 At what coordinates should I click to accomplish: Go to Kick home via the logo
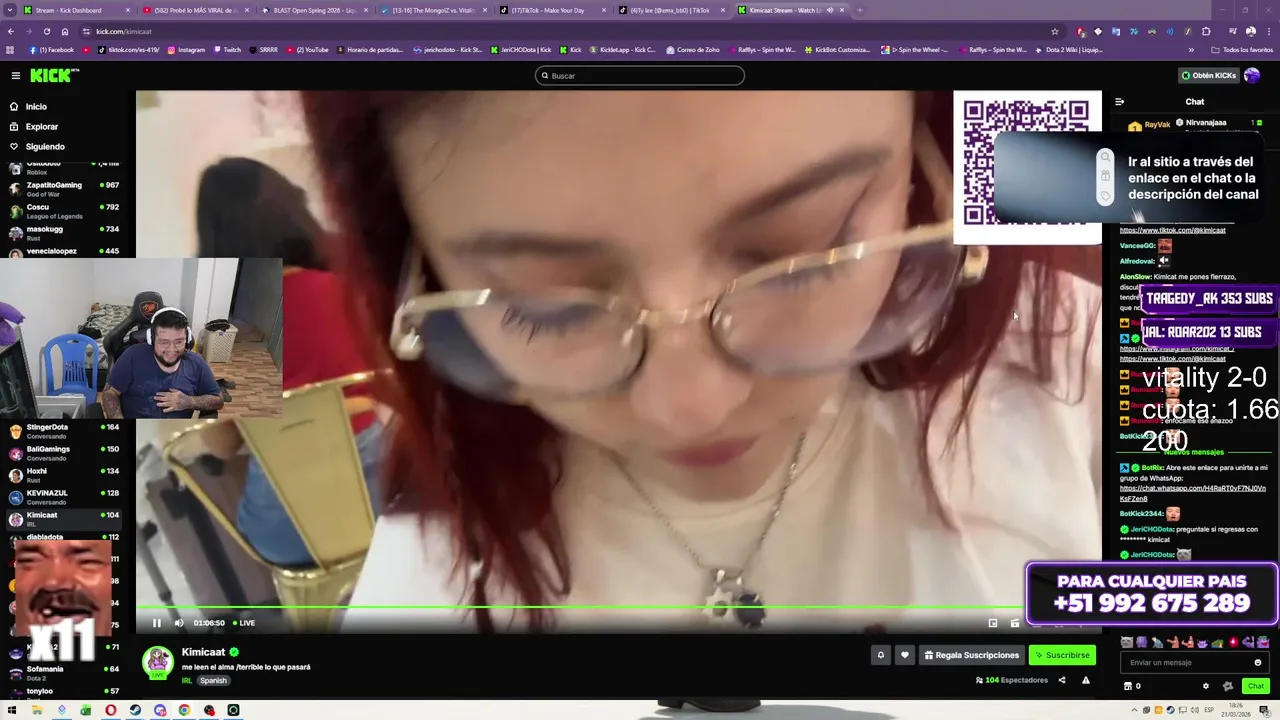tap(54, 75)
